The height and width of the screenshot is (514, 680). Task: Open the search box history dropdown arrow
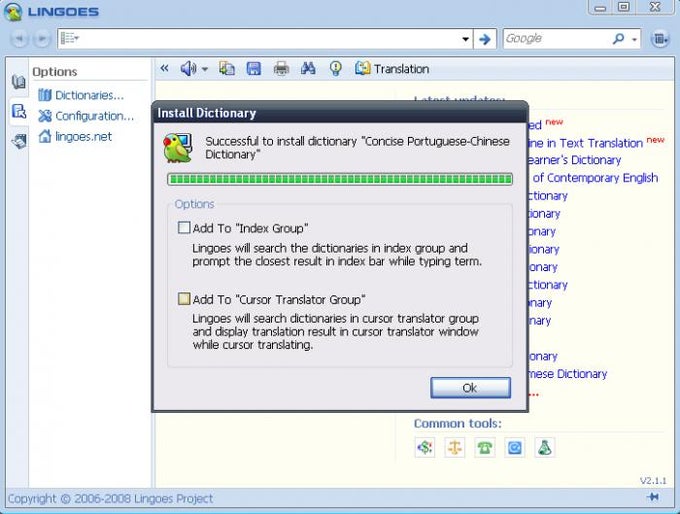[x=465, y=39]
